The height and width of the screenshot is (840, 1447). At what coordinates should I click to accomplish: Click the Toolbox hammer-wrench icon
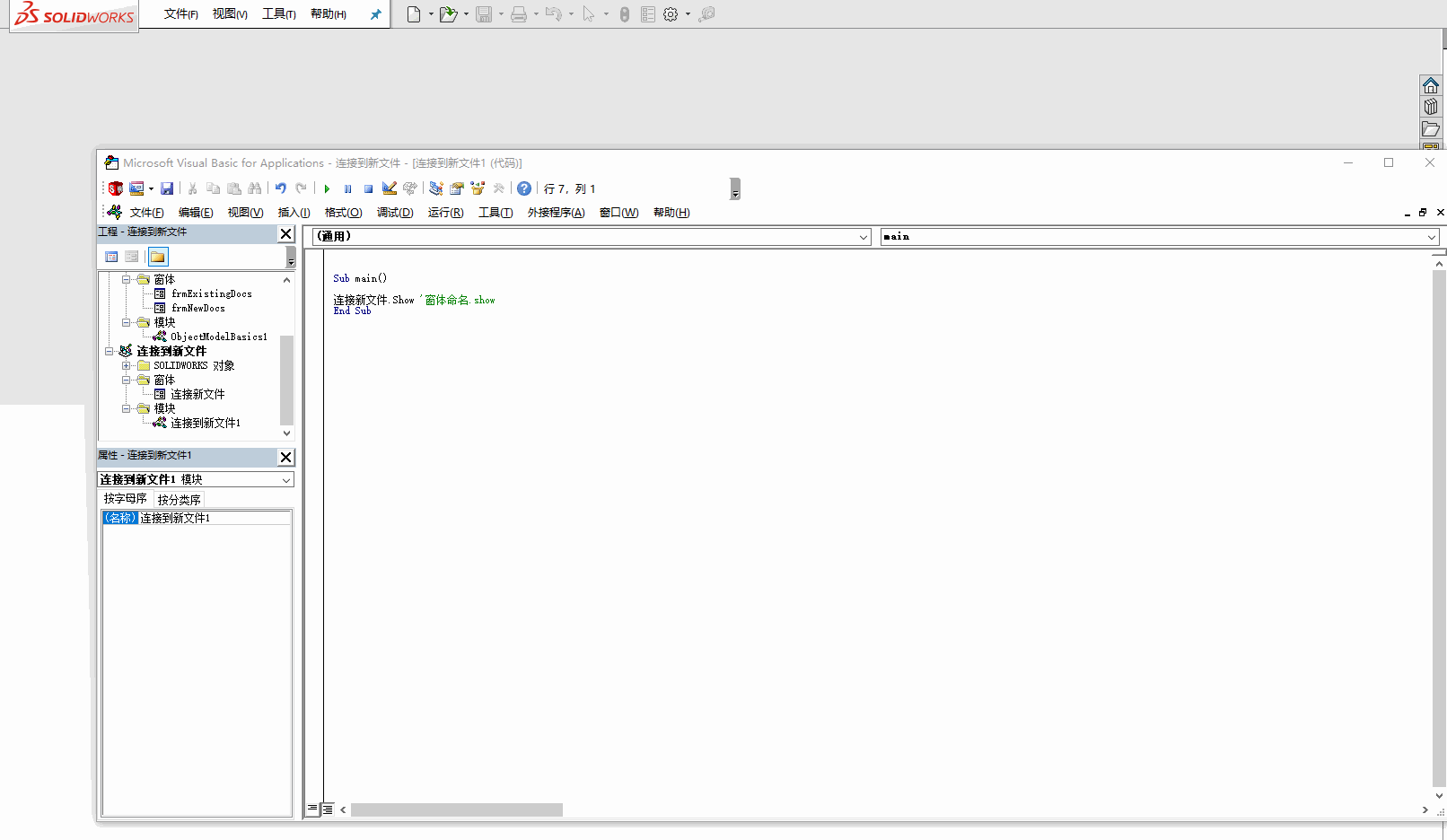click(499, 188)
